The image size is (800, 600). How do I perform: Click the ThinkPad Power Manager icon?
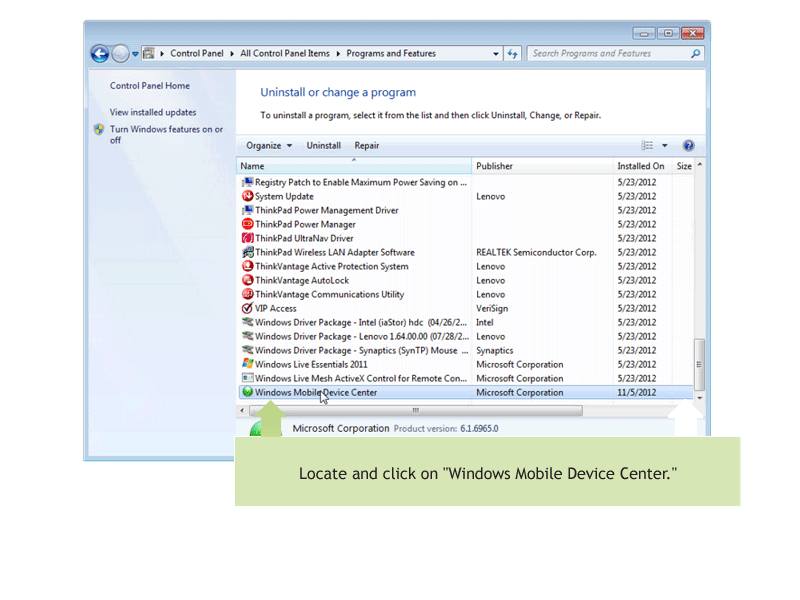(247, 224)
